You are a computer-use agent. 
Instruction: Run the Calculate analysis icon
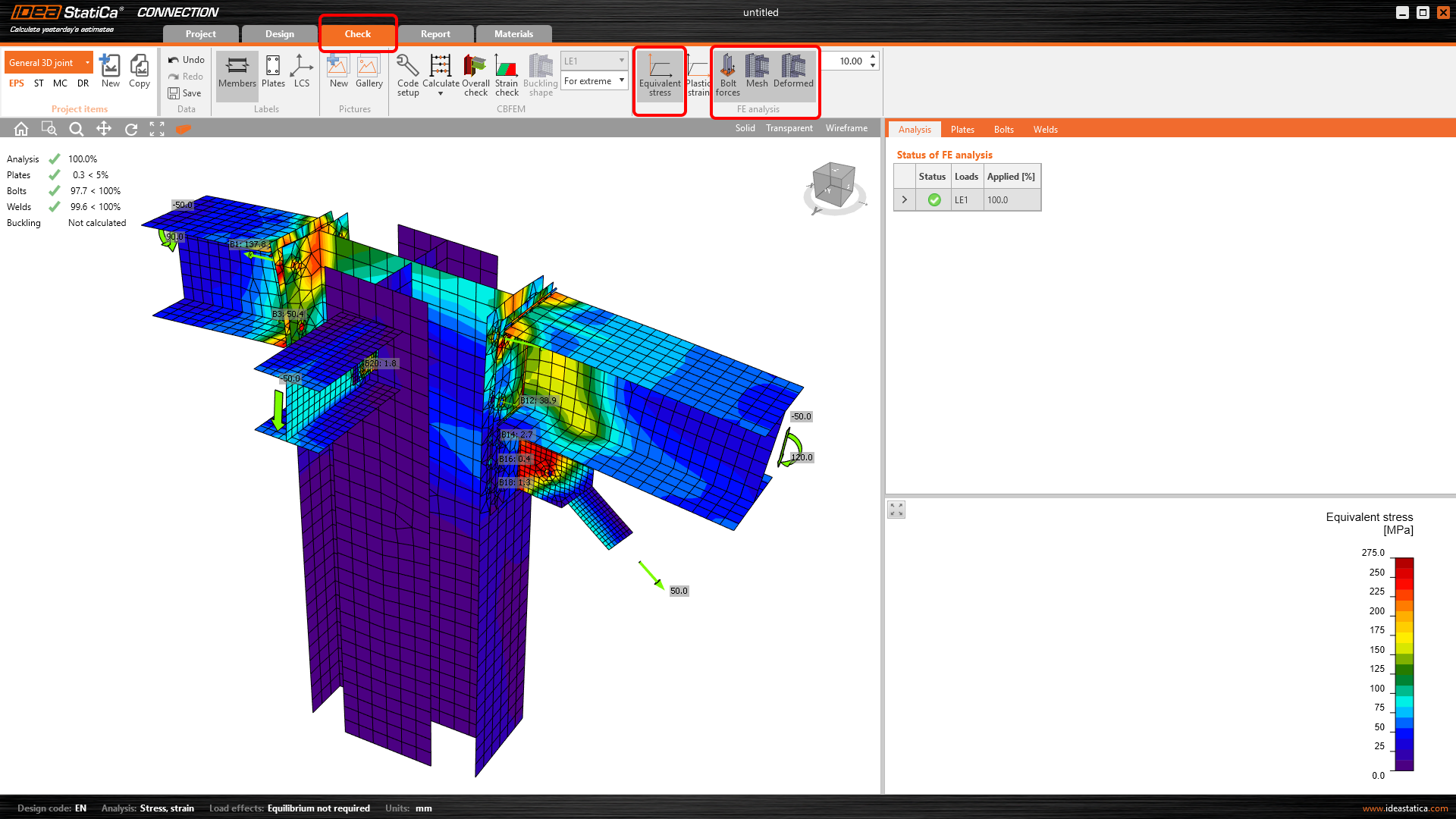[441, 67]
